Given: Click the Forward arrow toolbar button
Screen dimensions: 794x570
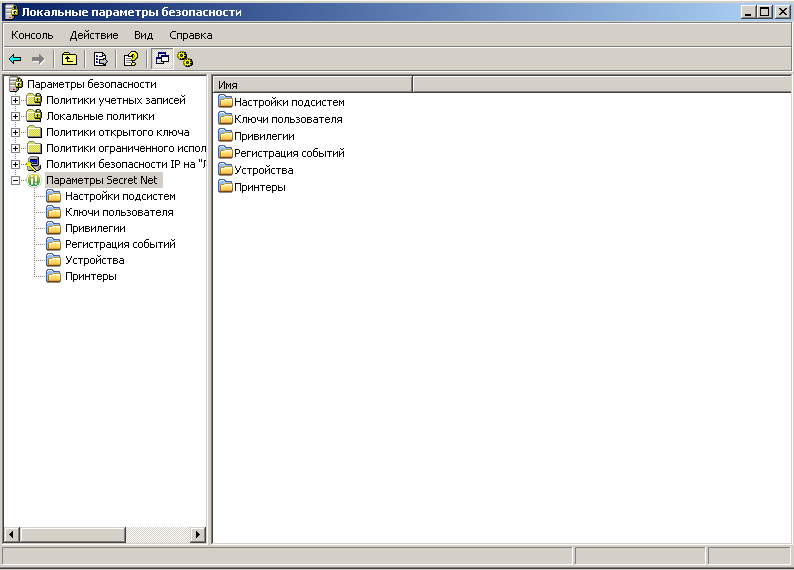Looking at the screenshot, I should (x=38, y=59).
